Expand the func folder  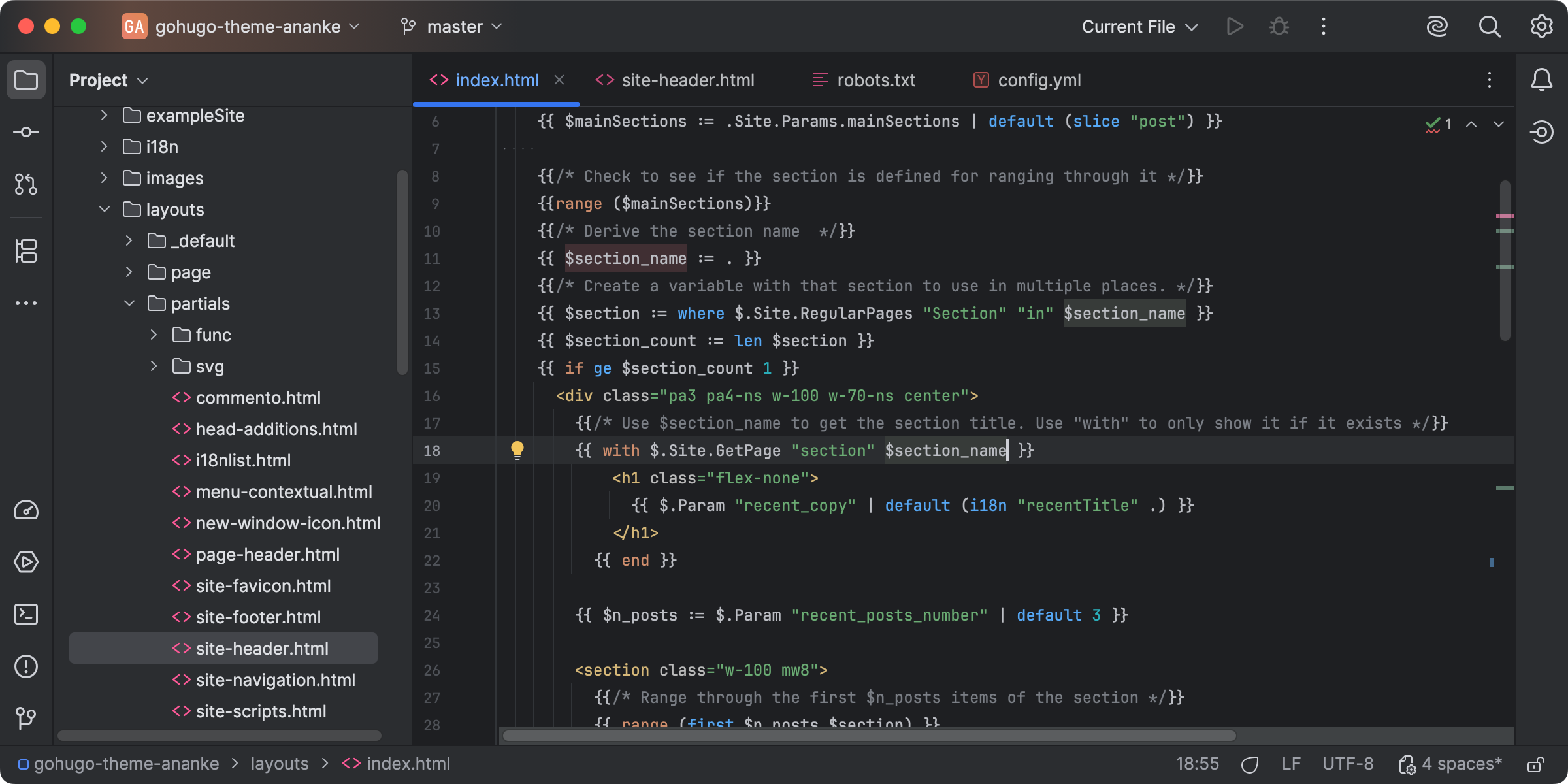[154, 335]
